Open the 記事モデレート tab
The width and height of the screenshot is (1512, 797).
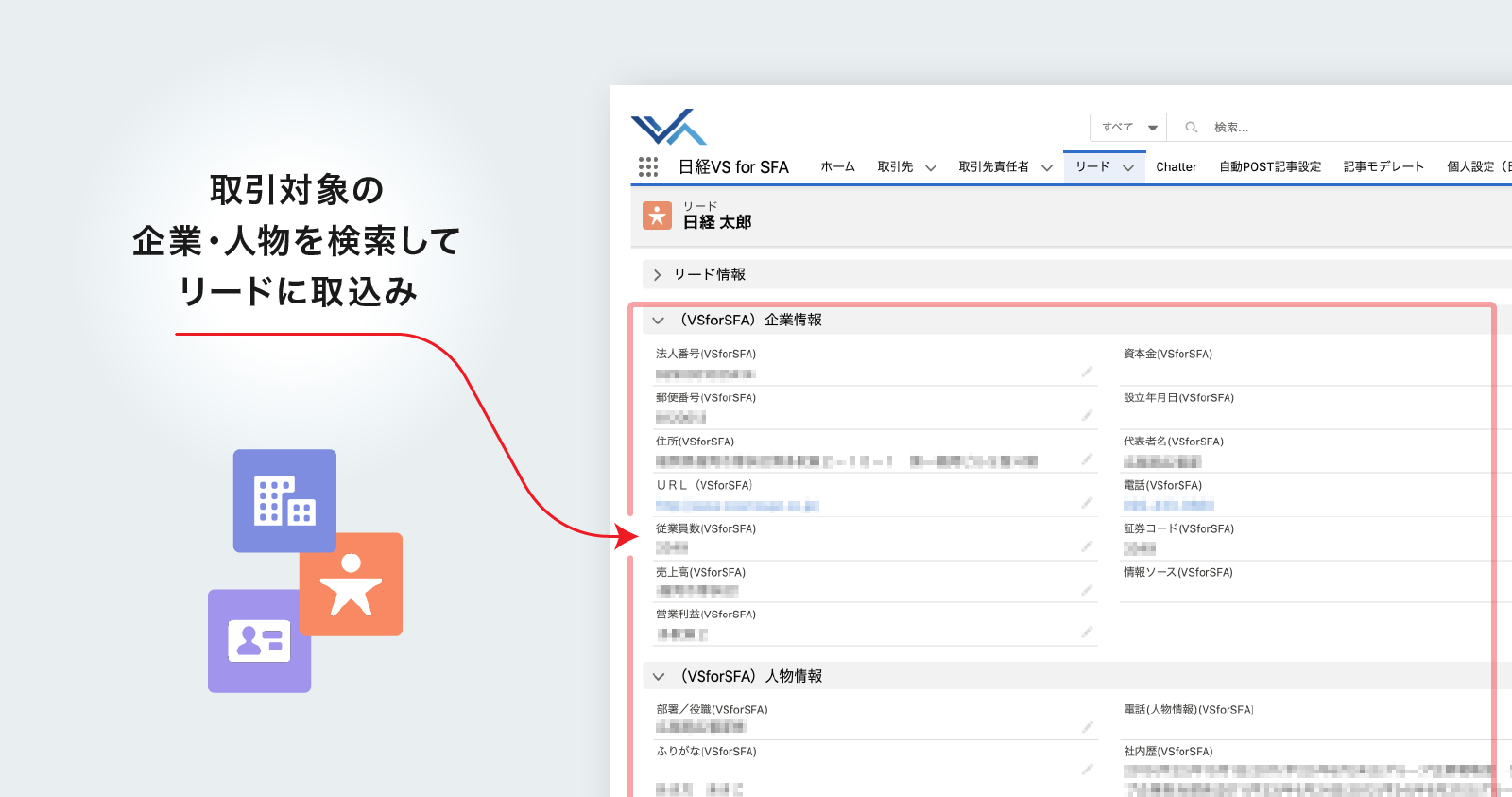(x=1383, y=166)
